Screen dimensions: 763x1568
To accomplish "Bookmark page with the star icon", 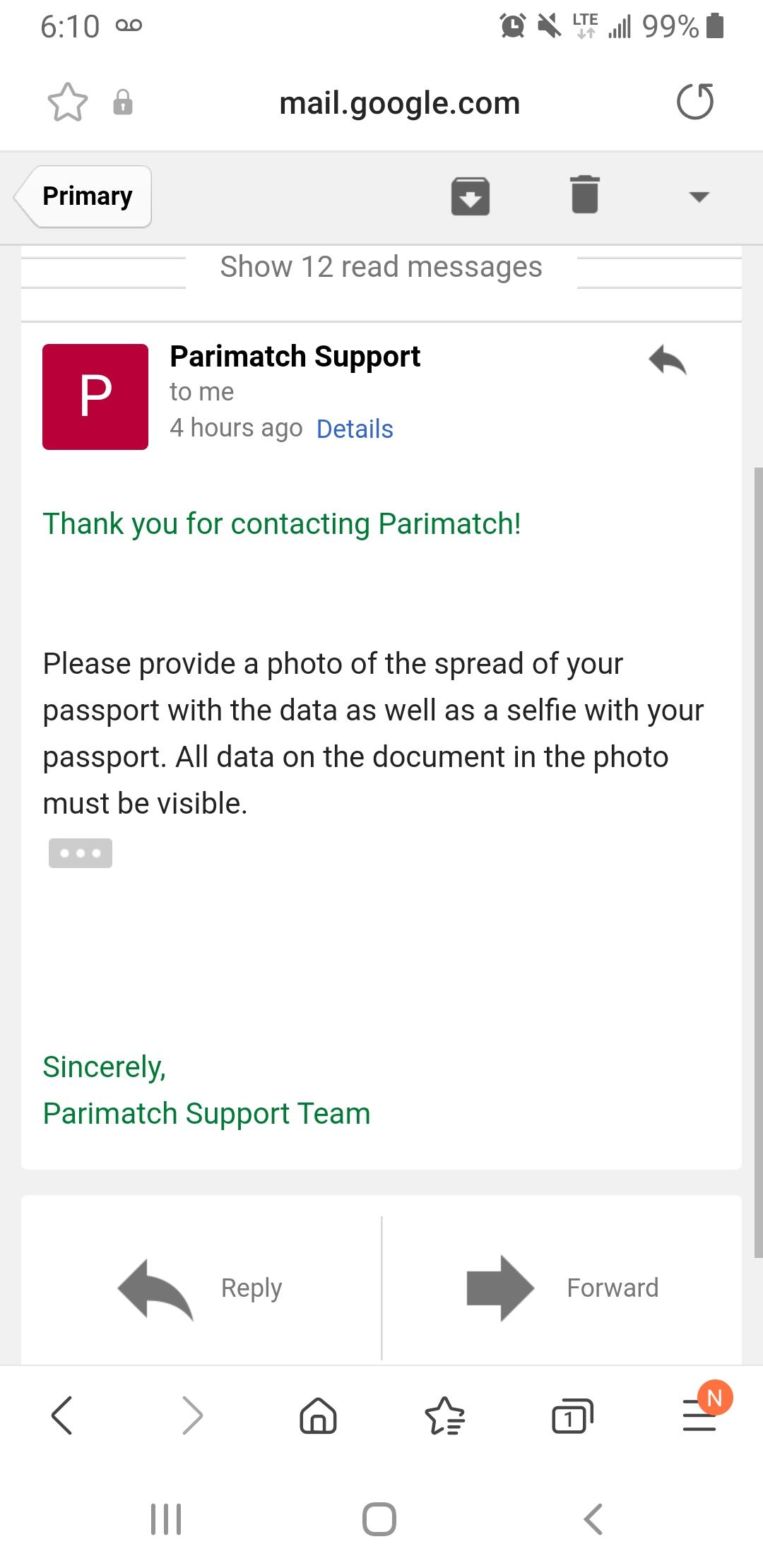I will pos(68,102).
